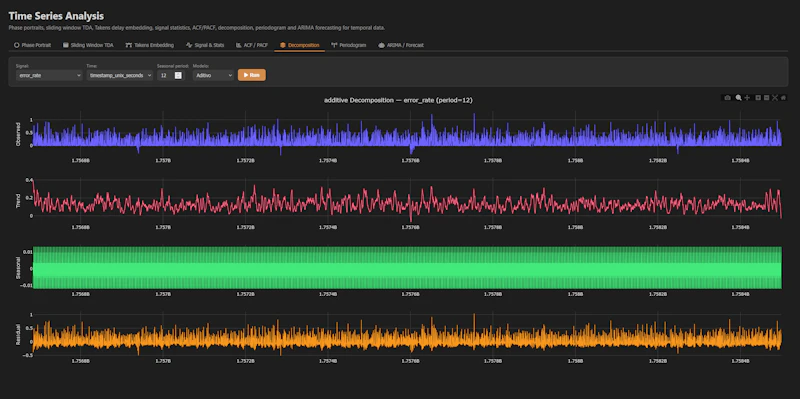Screen dimensions: 800x399
Task: Switch to the Periodogram tab
Action: point(349,45)
